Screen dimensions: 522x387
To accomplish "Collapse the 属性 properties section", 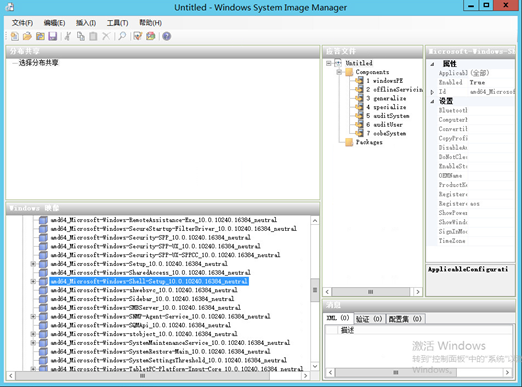I will pyautogui.click(x=432, y=64).
